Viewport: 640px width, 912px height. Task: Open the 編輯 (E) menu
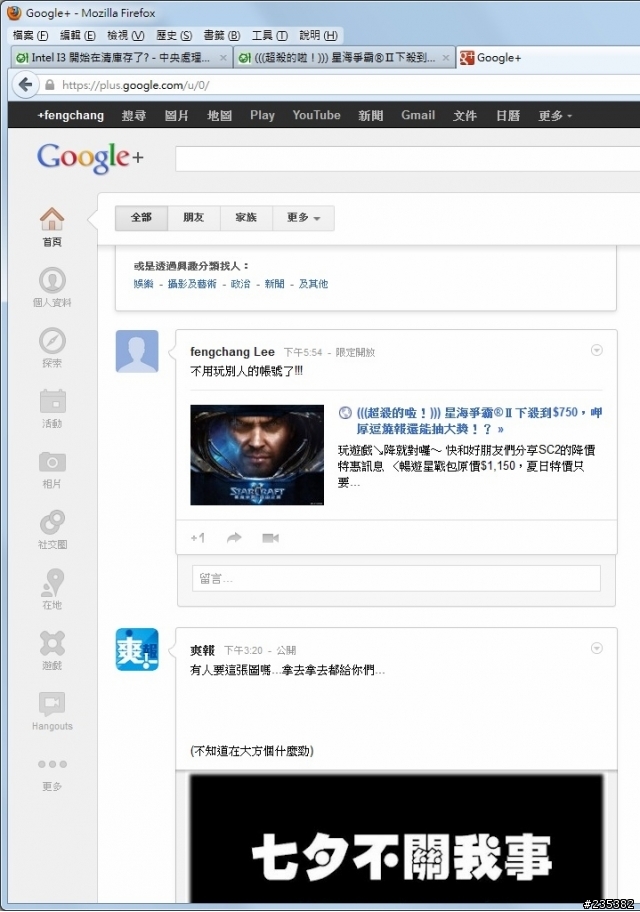77,35
